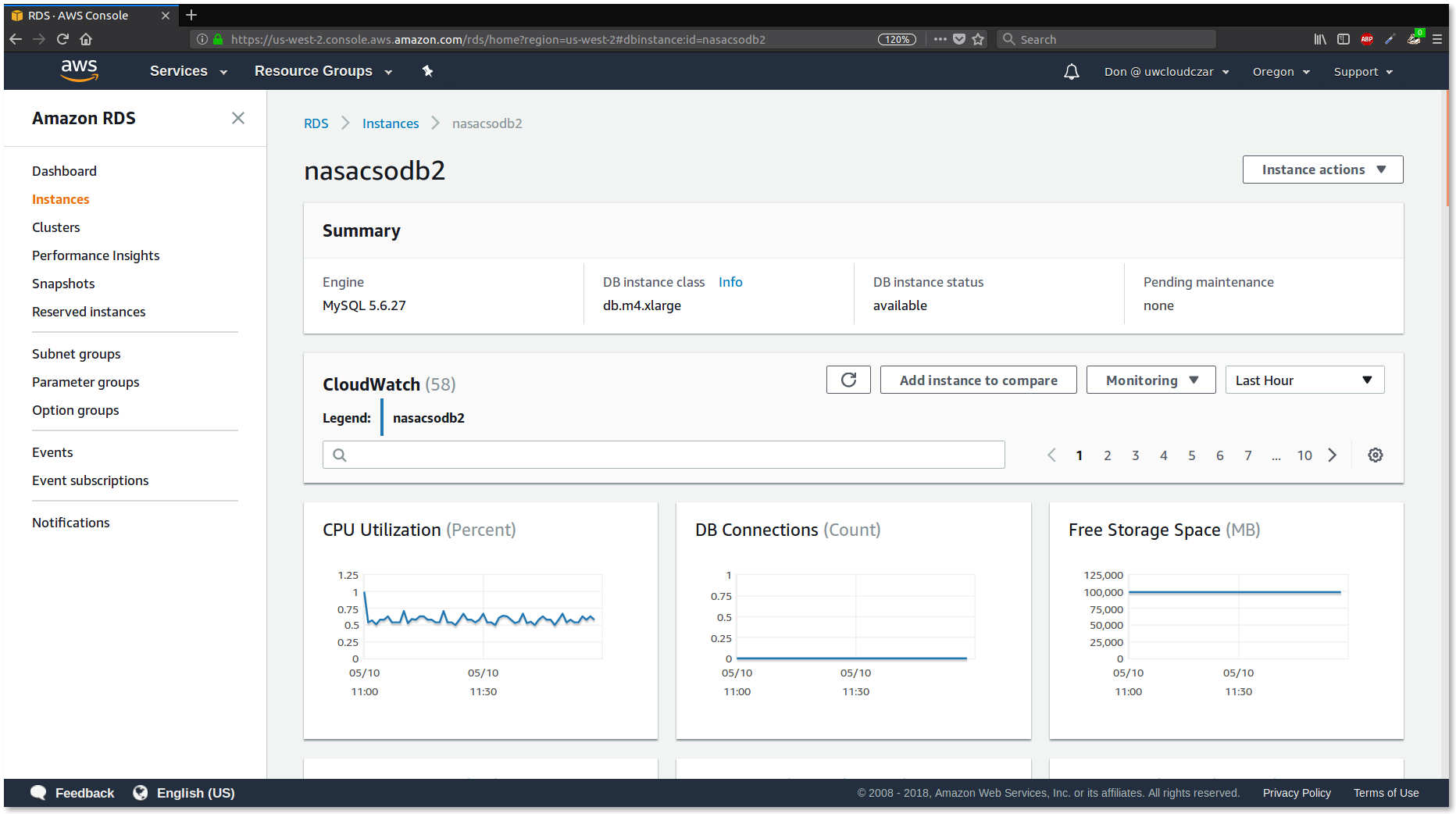This screenshot has height=814, width=1456.
Task: Go to metrics page 2
Action: 1107,455
